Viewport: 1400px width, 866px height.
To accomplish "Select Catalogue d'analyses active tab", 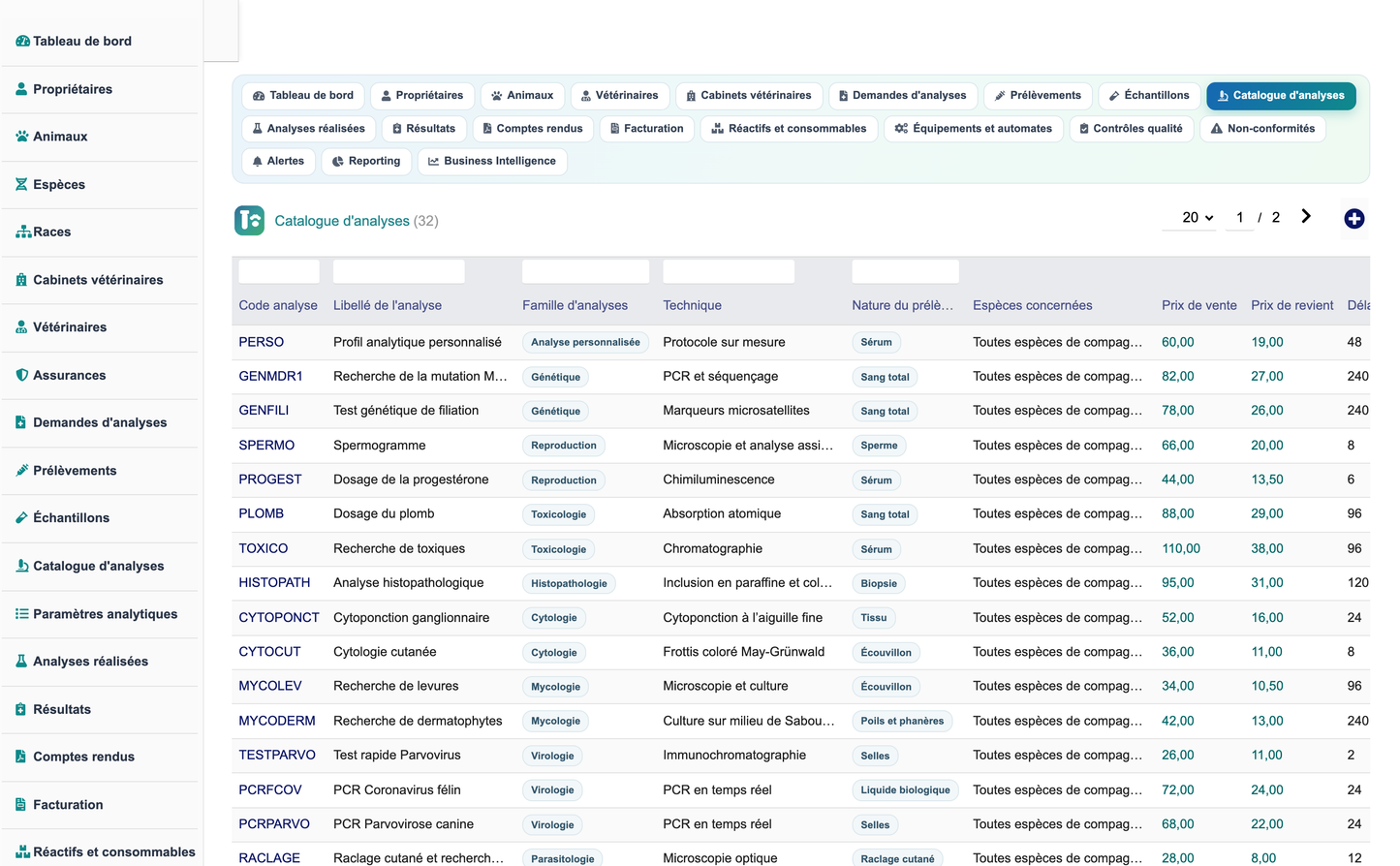I will coord(1281,96).
